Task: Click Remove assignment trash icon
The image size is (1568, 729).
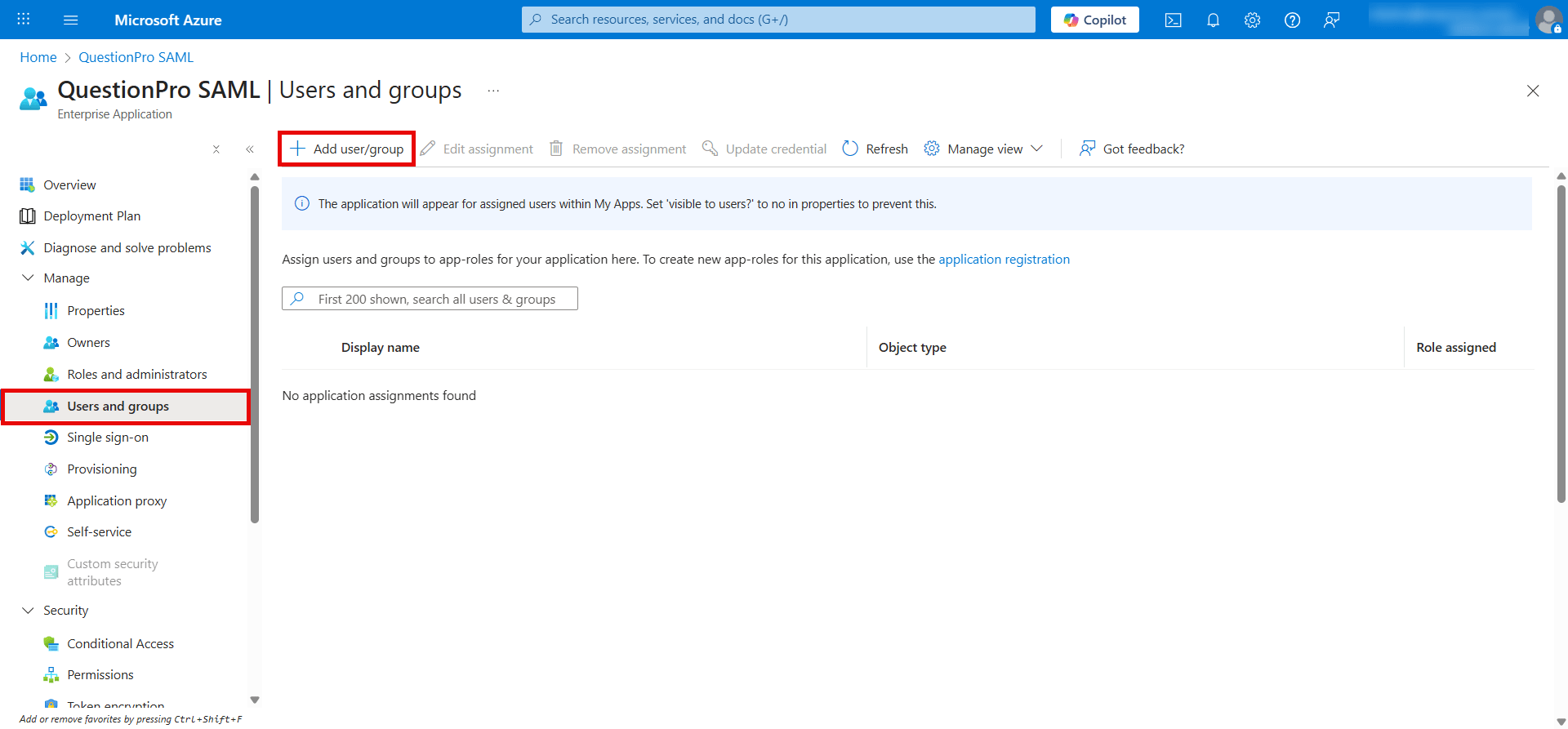Action: click(556, 149)
